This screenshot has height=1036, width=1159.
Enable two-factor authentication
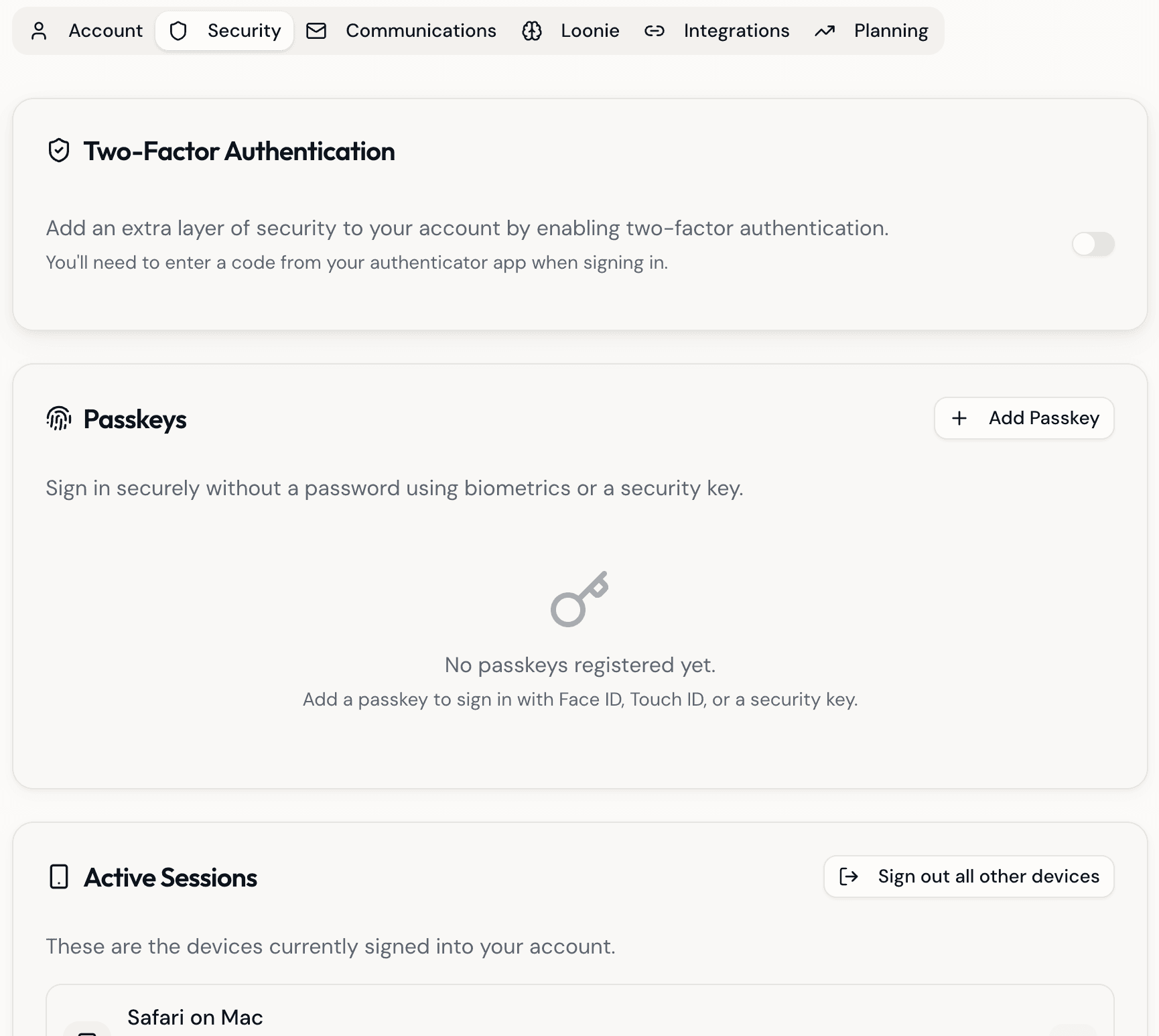(x=1093, y=245)
